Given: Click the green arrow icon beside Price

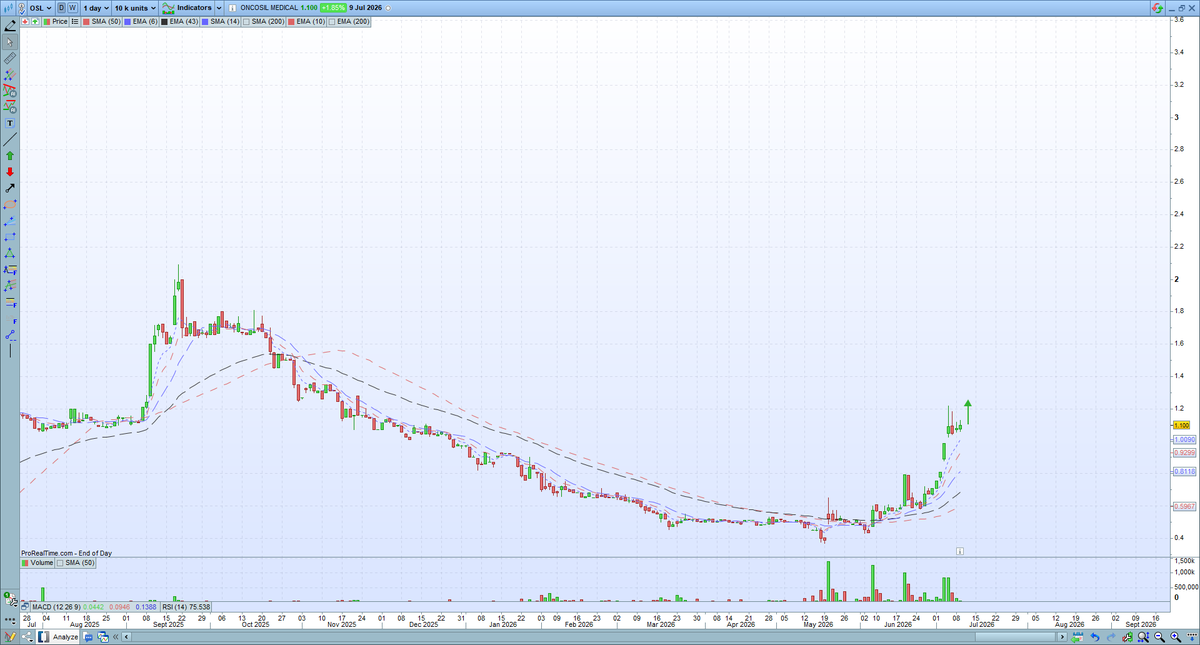Looking at the screenshot, I should (35, 21).
